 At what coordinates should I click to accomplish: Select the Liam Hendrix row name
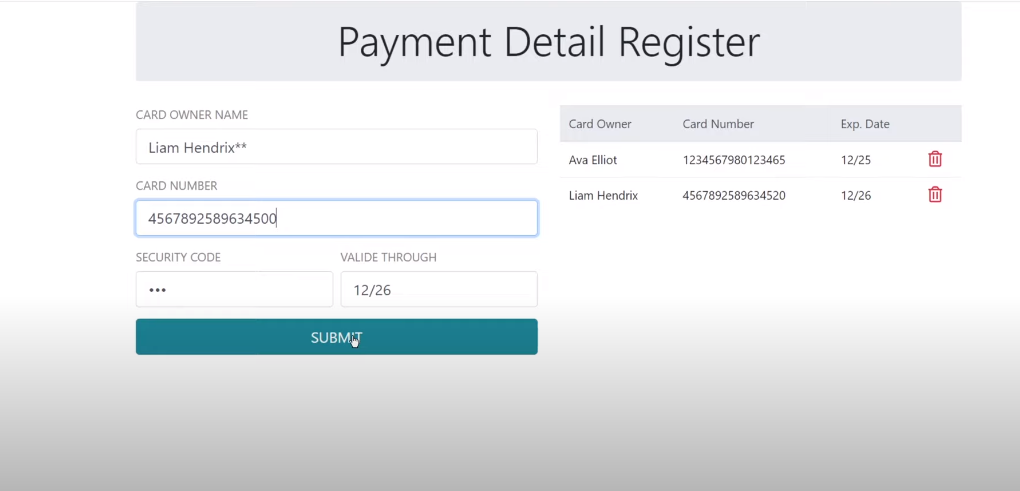point(603,195)
